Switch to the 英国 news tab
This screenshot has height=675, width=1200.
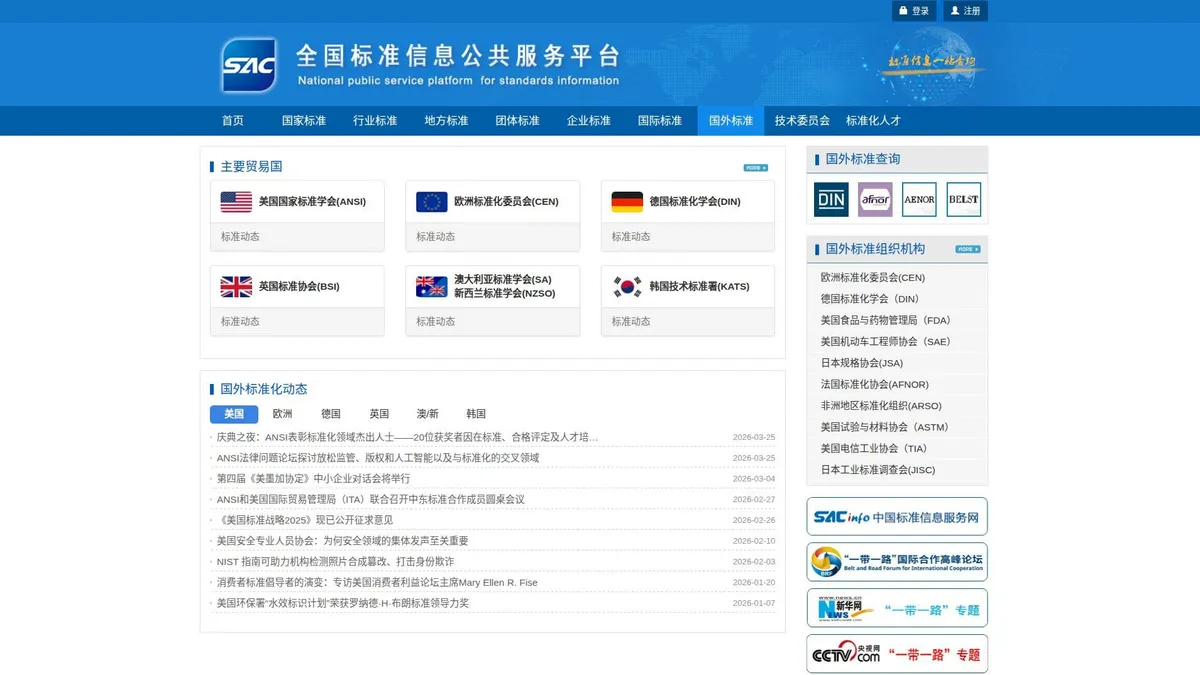tap(379, 414)
